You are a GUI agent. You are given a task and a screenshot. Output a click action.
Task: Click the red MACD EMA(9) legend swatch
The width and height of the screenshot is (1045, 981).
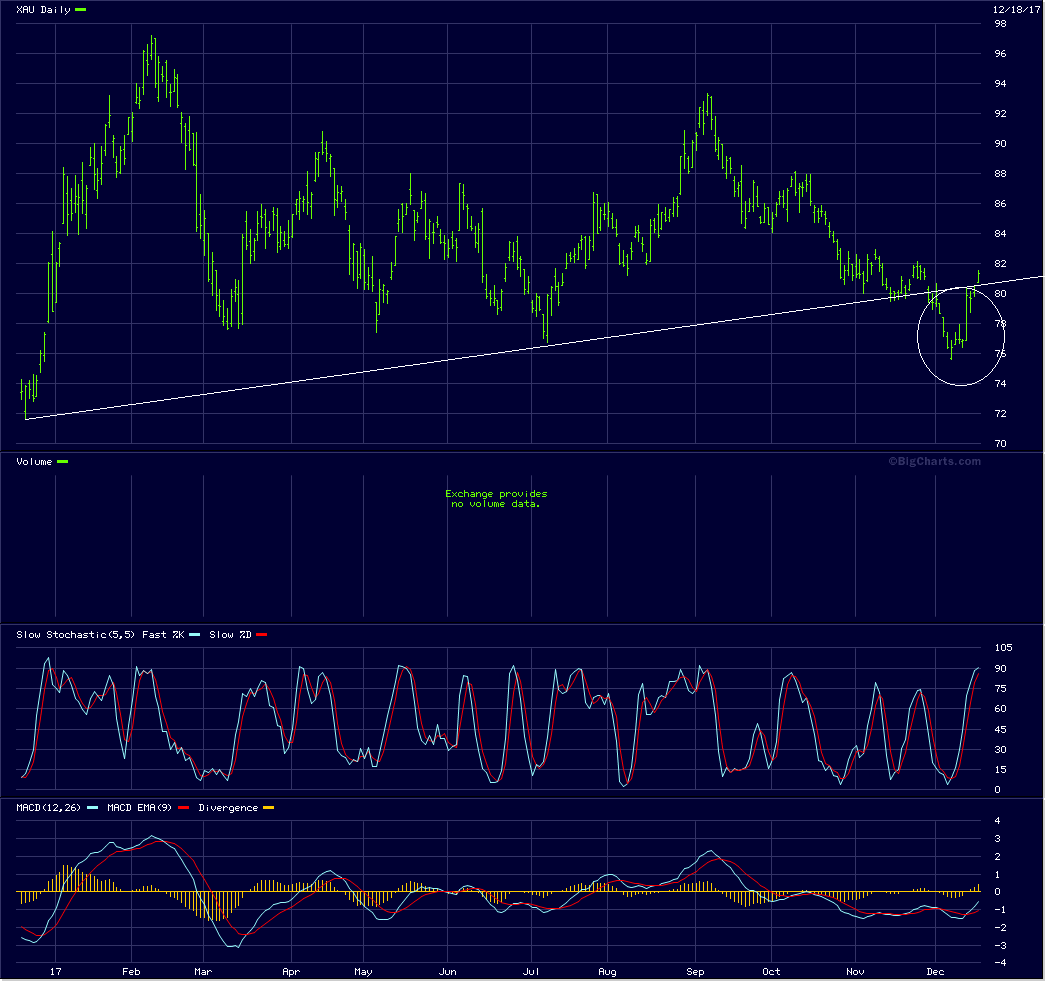pos(184,807)
